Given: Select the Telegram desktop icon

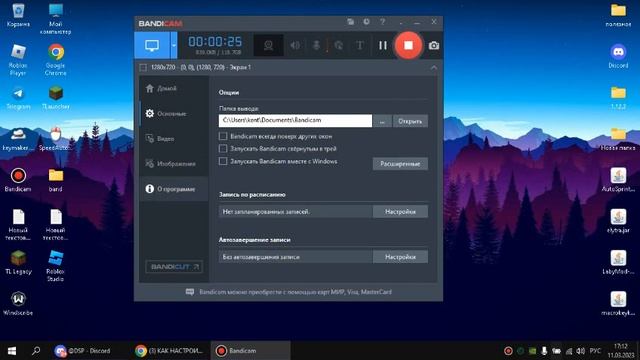Looking at the screenshot, I should coord(18,98).
